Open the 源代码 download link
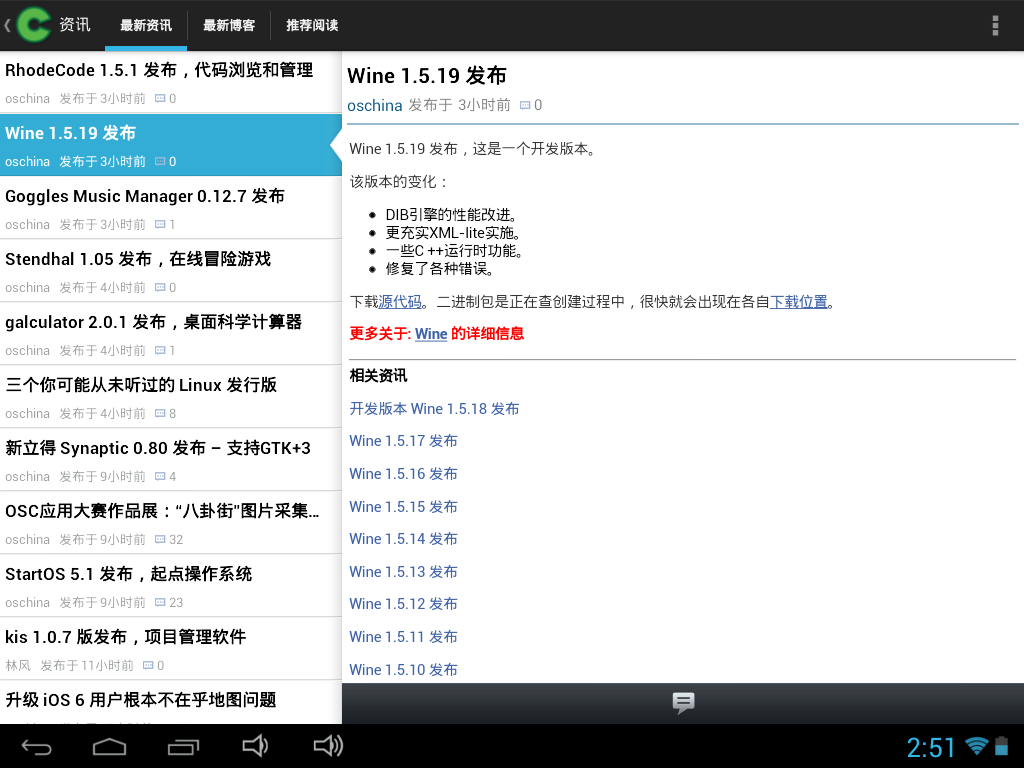The height and width of the screenshot is (768, 1024). [x=400, y=301]
